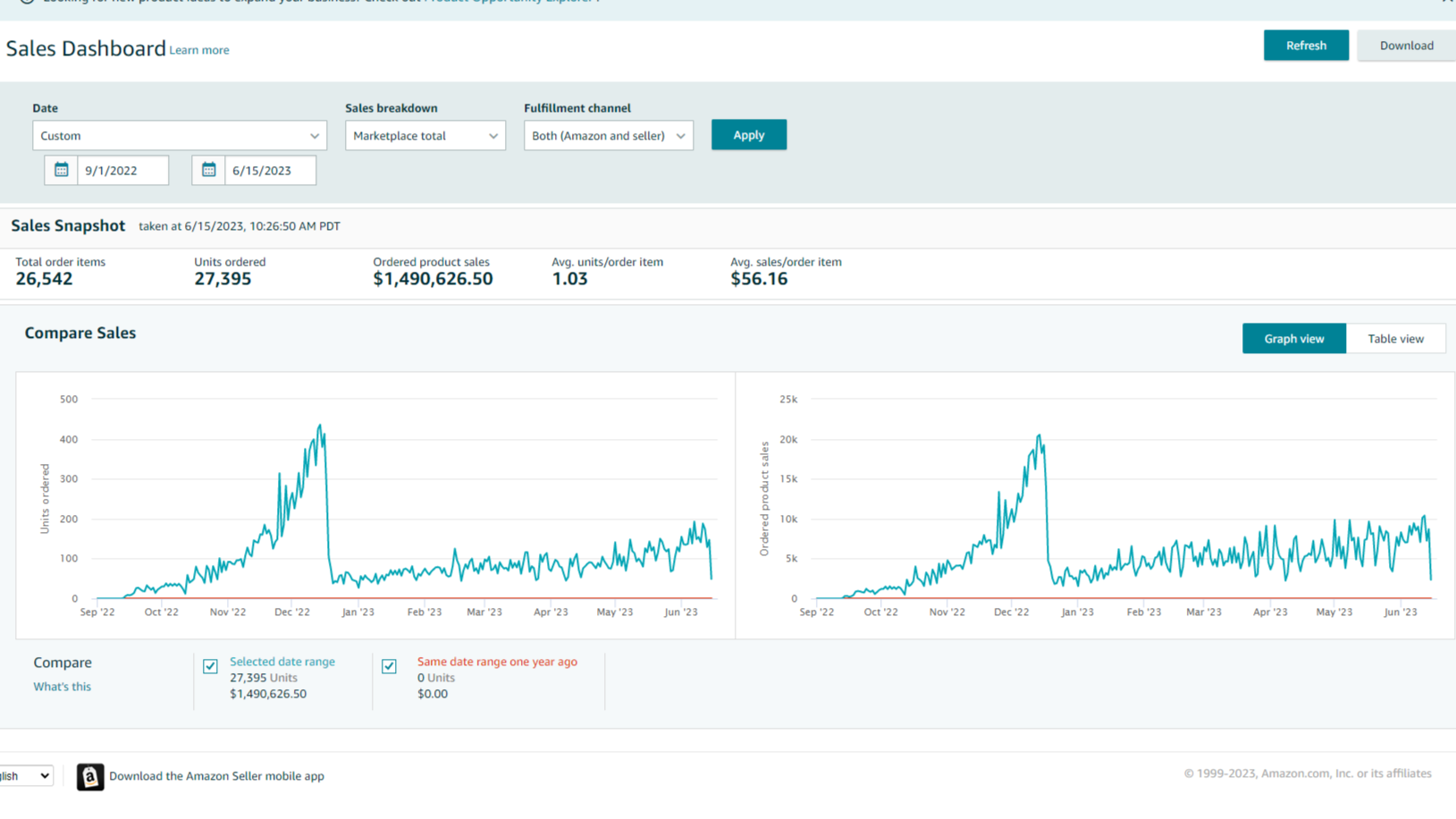Toggle the Selected date range checkbox
Image resolution: width=1456 pixels, height=819 pixels.
210,666
